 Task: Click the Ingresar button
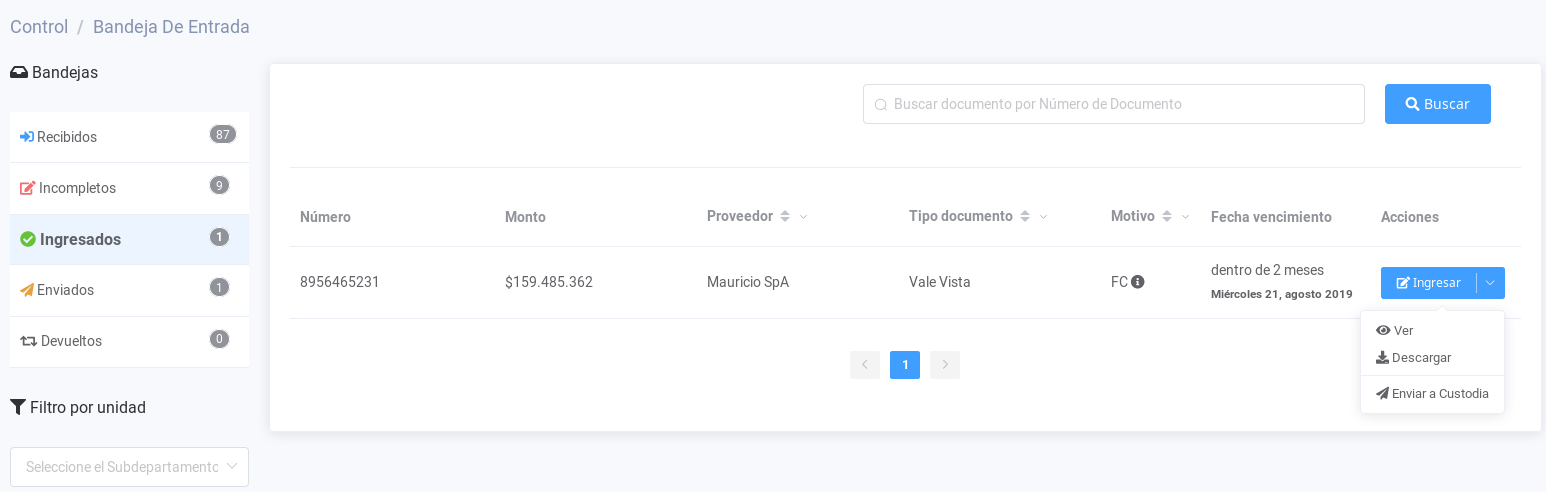(1428, 283)
